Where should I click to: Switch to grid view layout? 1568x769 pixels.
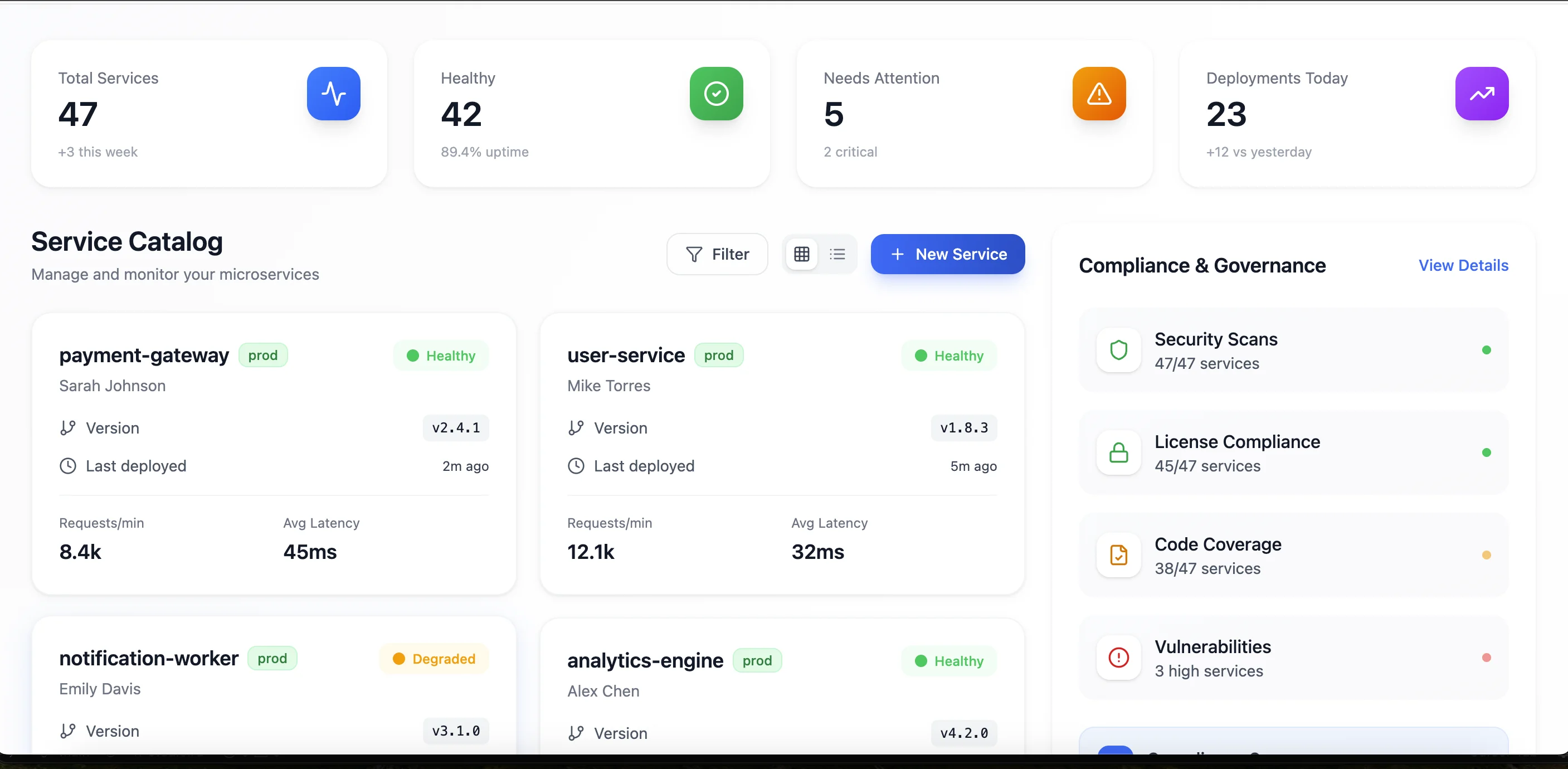pos(802,254)
